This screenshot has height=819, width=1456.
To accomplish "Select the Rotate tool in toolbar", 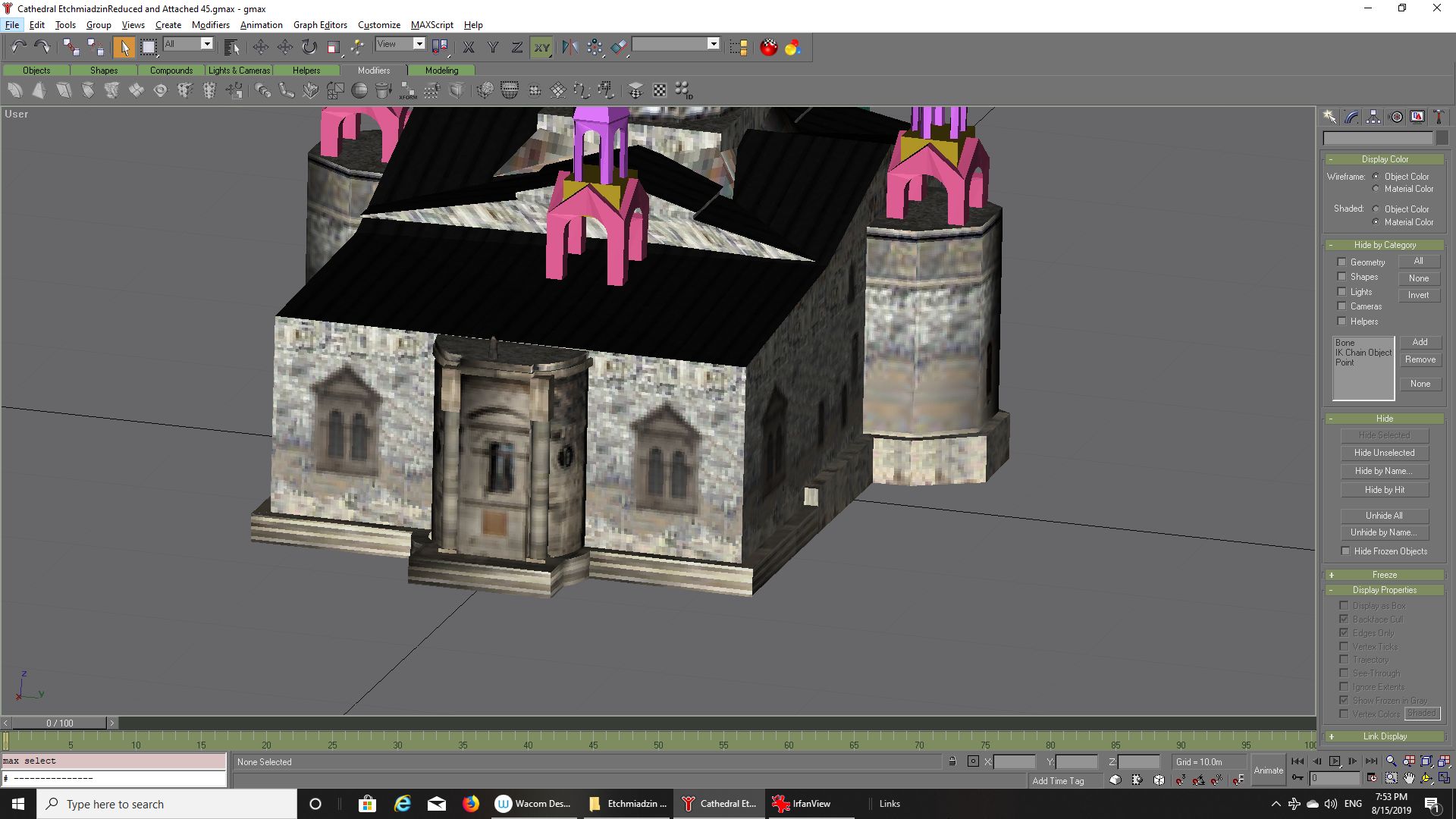I will point(309,47).
